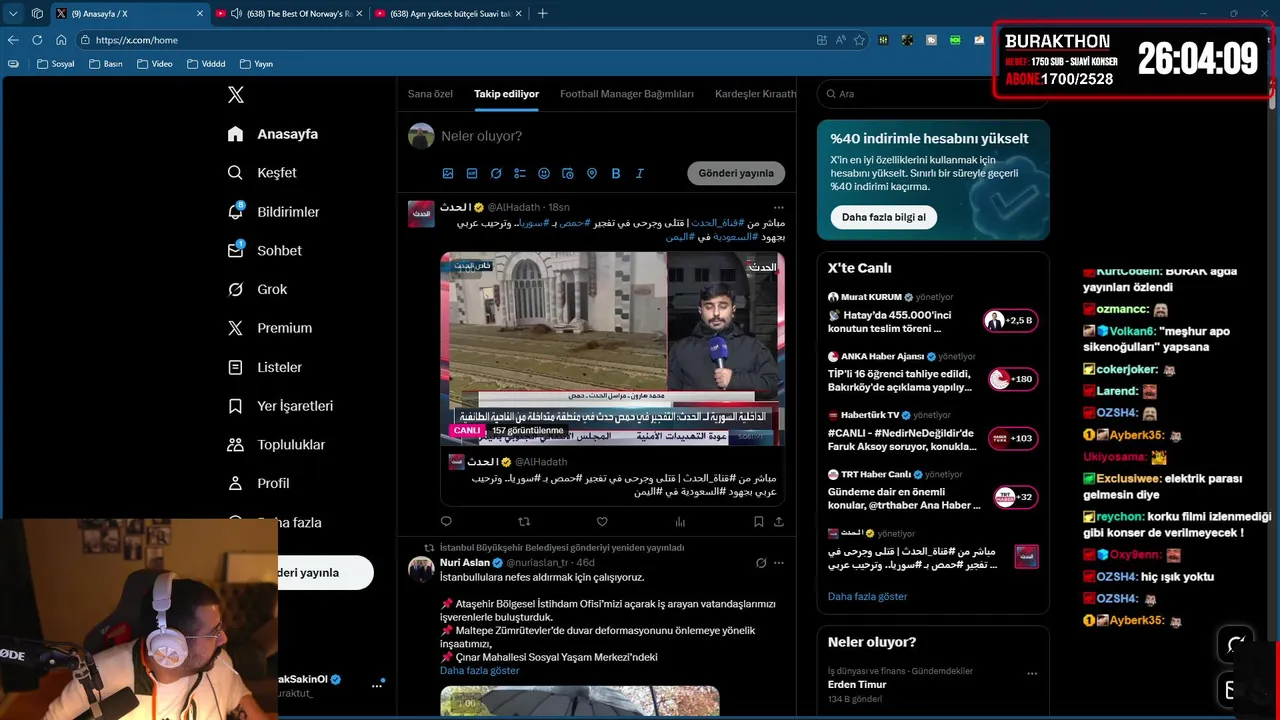Click the Ara search box
1280x720 pixels.
coord(932,94)
